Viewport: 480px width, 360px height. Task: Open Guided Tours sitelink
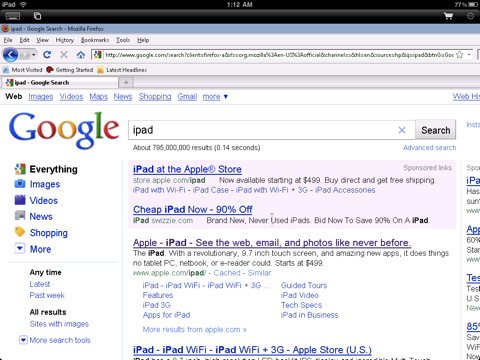(x=304, y=286)
